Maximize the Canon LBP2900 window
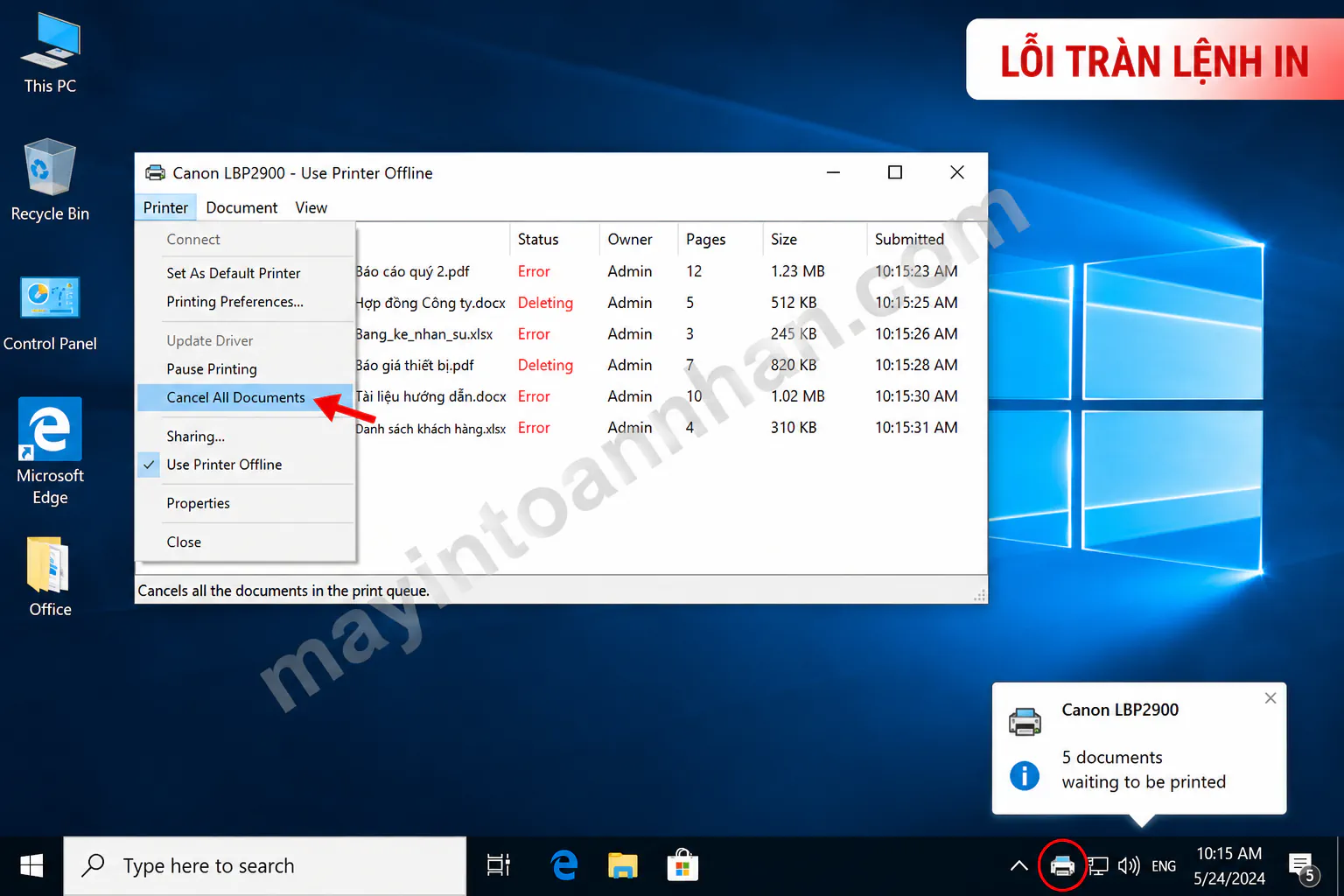Screen dimensions: 1344x896 [895, 172]
